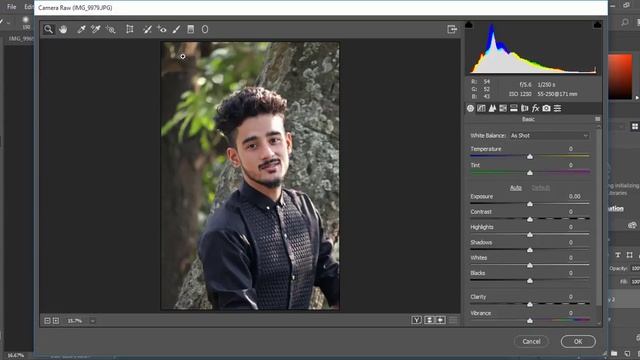Confirm edits with the OK button
This screenshot has height=360, width=640.
pyautogui.click(x=578, y=341)
